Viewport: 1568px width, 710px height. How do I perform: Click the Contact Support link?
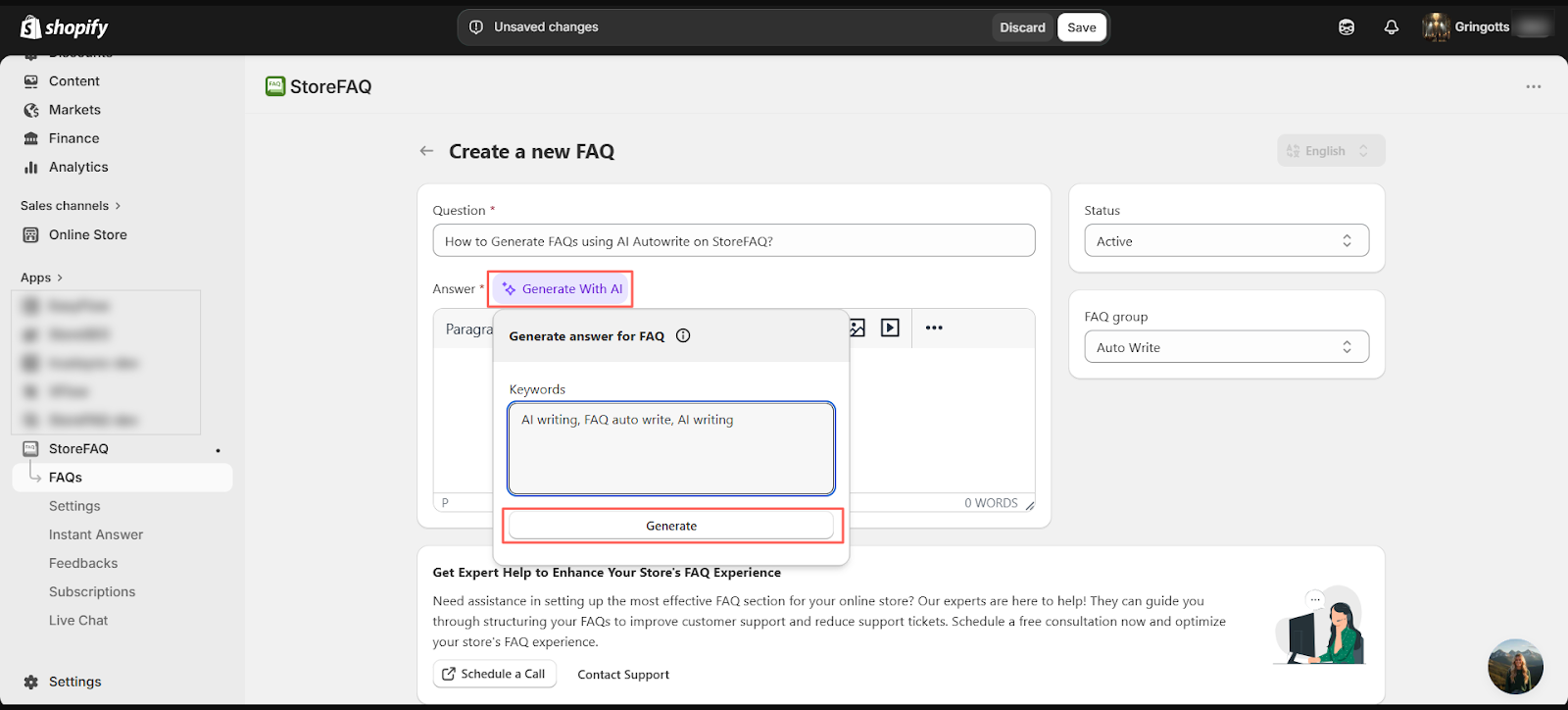pyautogui.click(x=623, y=675)
